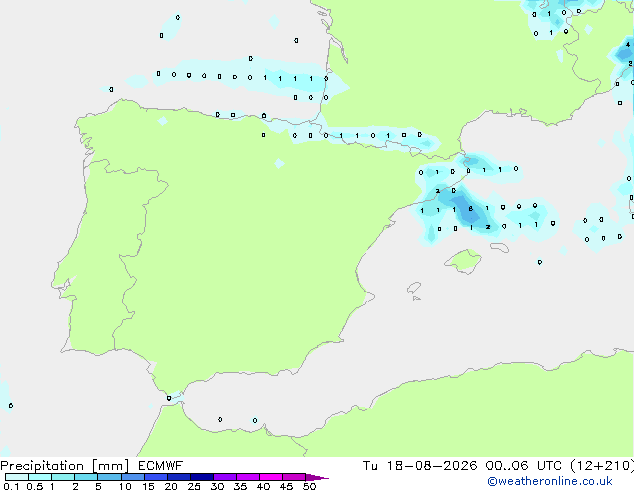Click the '20' legend label
This screenshot has width=634, height=490.
click(x=171, y=486)
